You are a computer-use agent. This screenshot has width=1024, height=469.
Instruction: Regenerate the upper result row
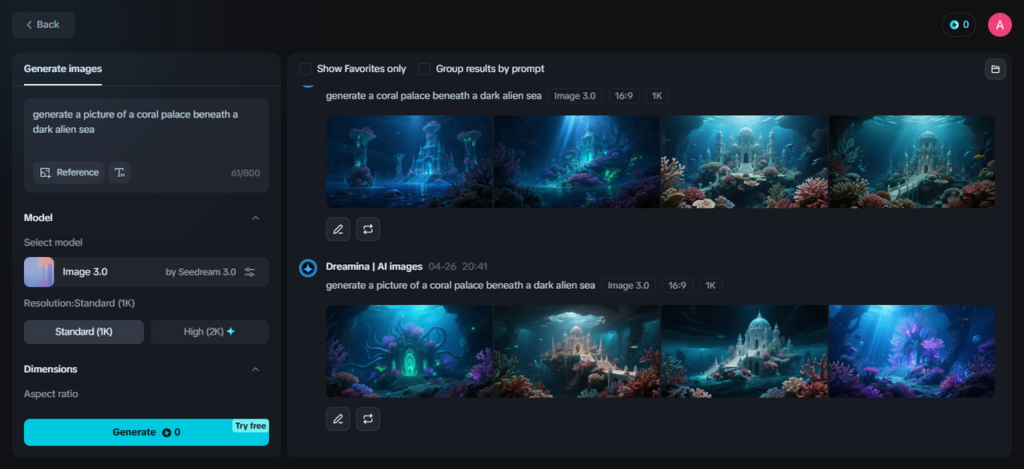(368, 229)
